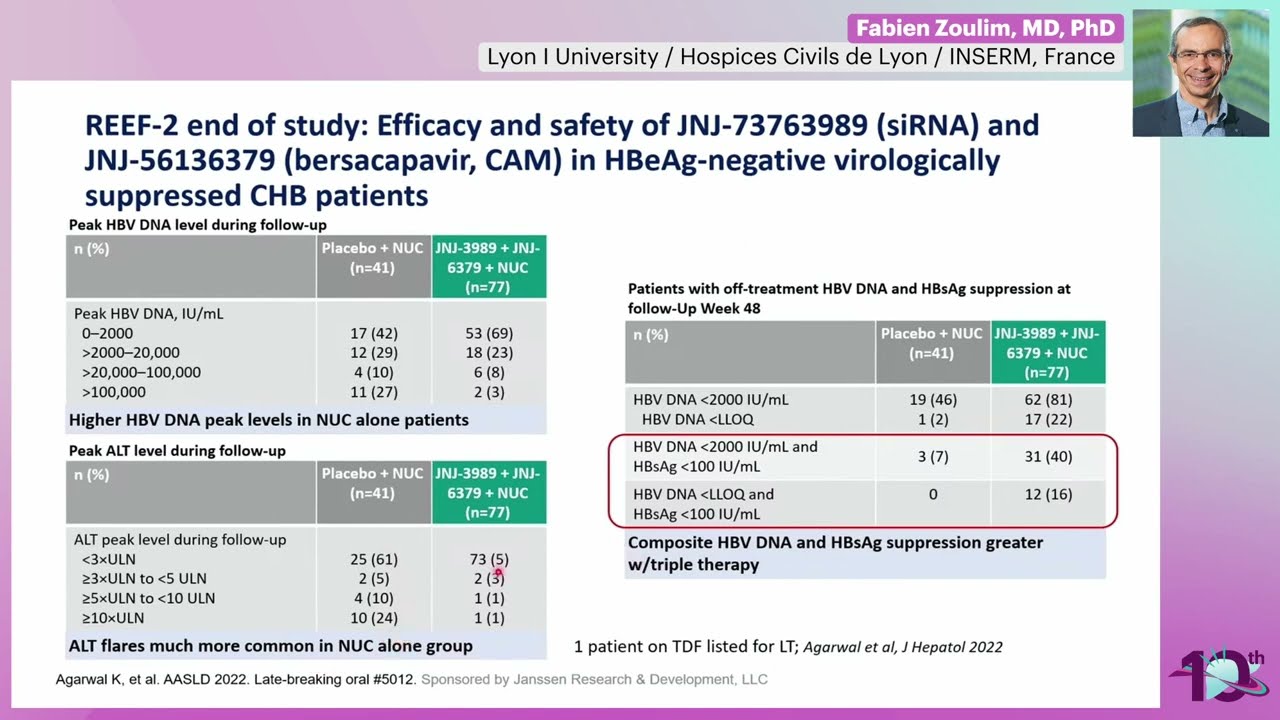Click heading 'Patients with off-treatment HBV DNA and HBsAg suppression'
Screen dimensions: 1280x720
coord(849,298)
